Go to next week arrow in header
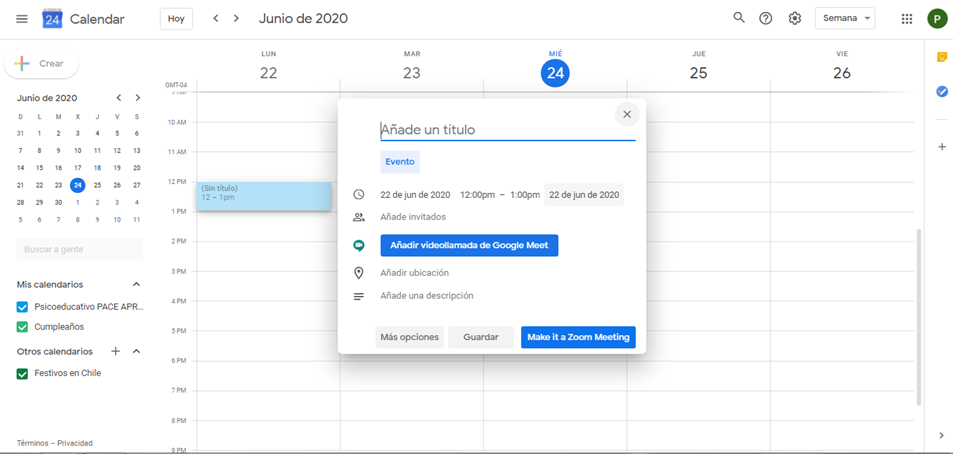 [236, 19]
